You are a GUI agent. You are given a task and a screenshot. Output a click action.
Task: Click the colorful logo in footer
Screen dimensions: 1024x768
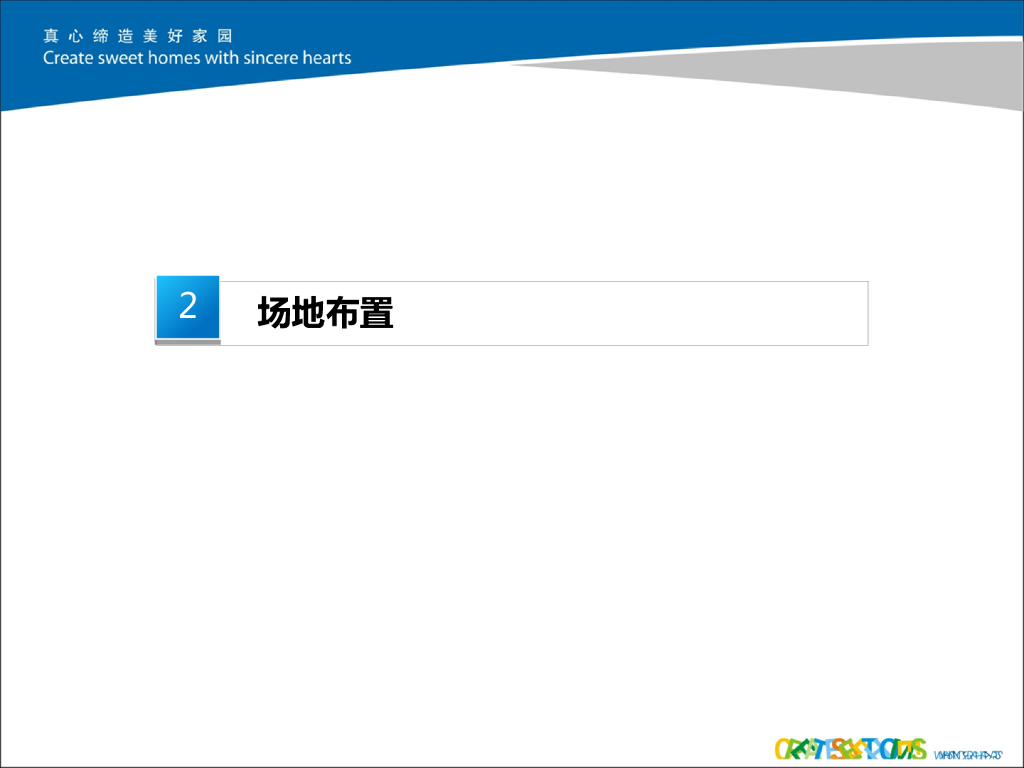(x=850, y=749)
